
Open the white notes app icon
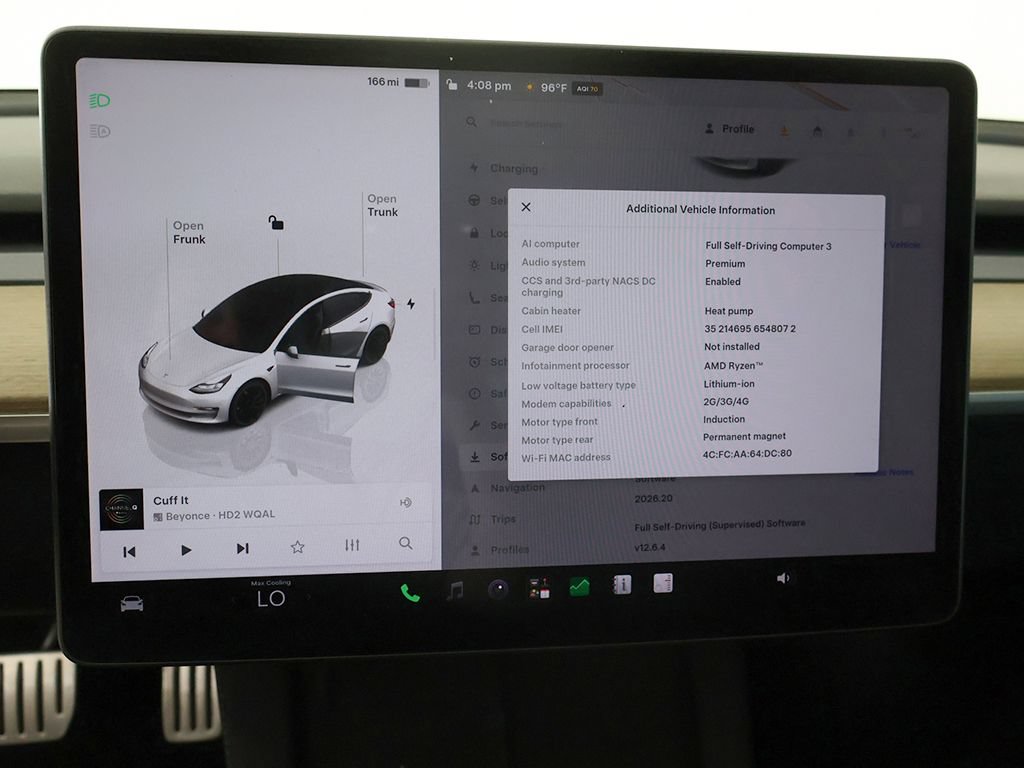(663, 583)
